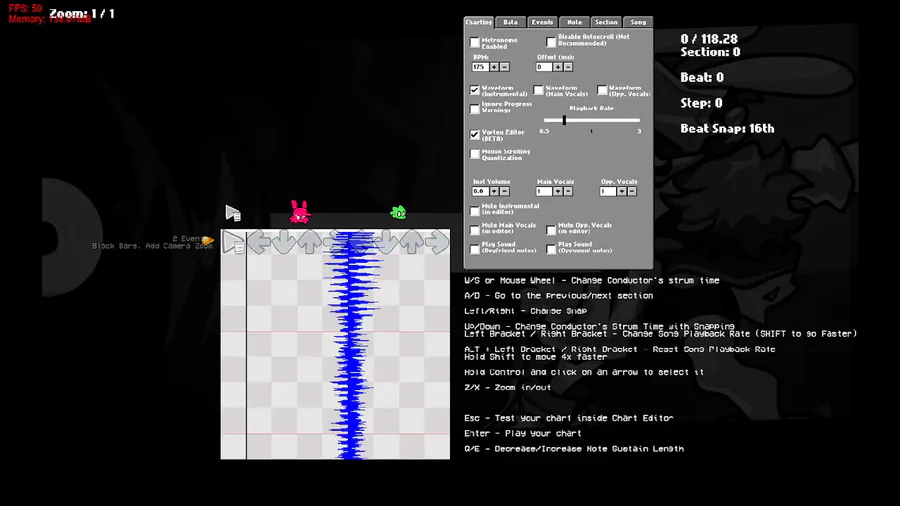Viewport: 900px width, 506px height.
Task: Select the orange event note marker
Action: pyautogui.click(x=208, y=240)
